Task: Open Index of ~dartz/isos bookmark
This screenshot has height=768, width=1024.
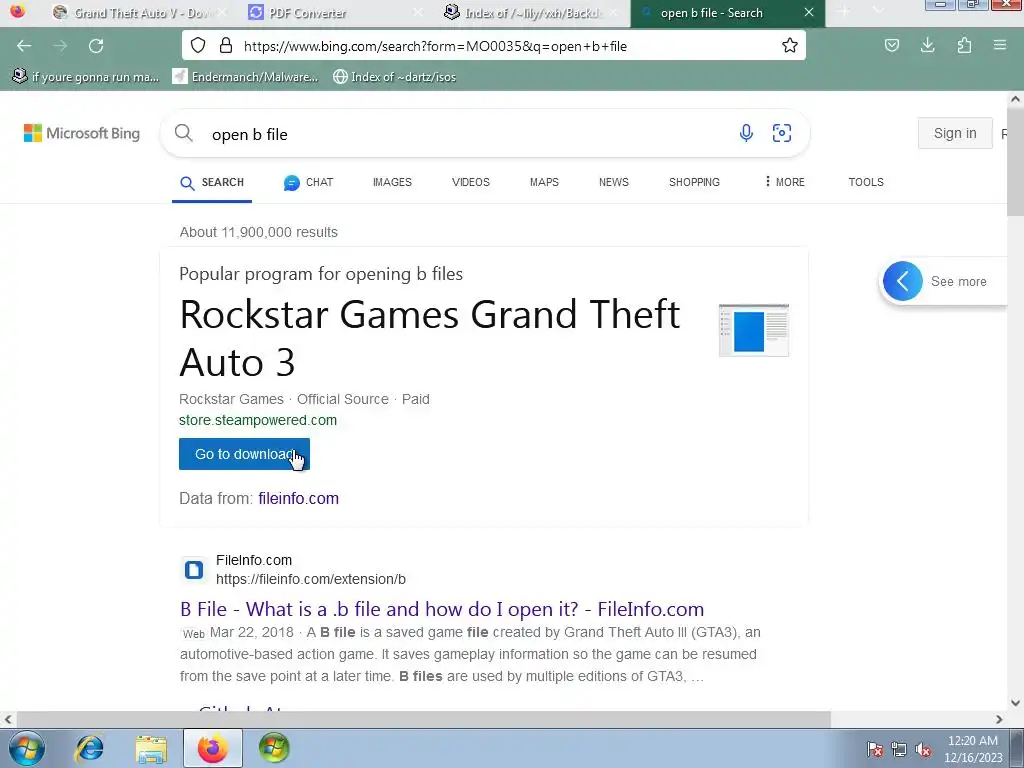Action: pyautogui.click(x=394, y=76)
